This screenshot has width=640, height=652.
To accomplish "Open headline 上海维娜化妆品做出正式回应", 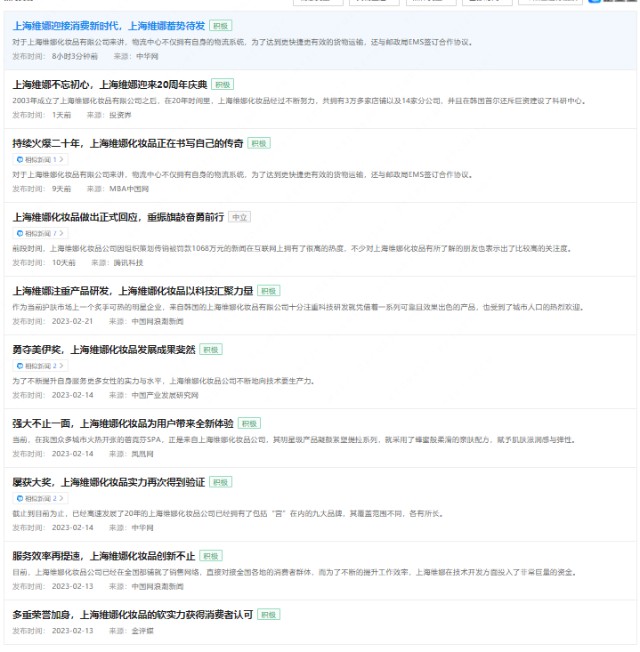I will [118, 217].
